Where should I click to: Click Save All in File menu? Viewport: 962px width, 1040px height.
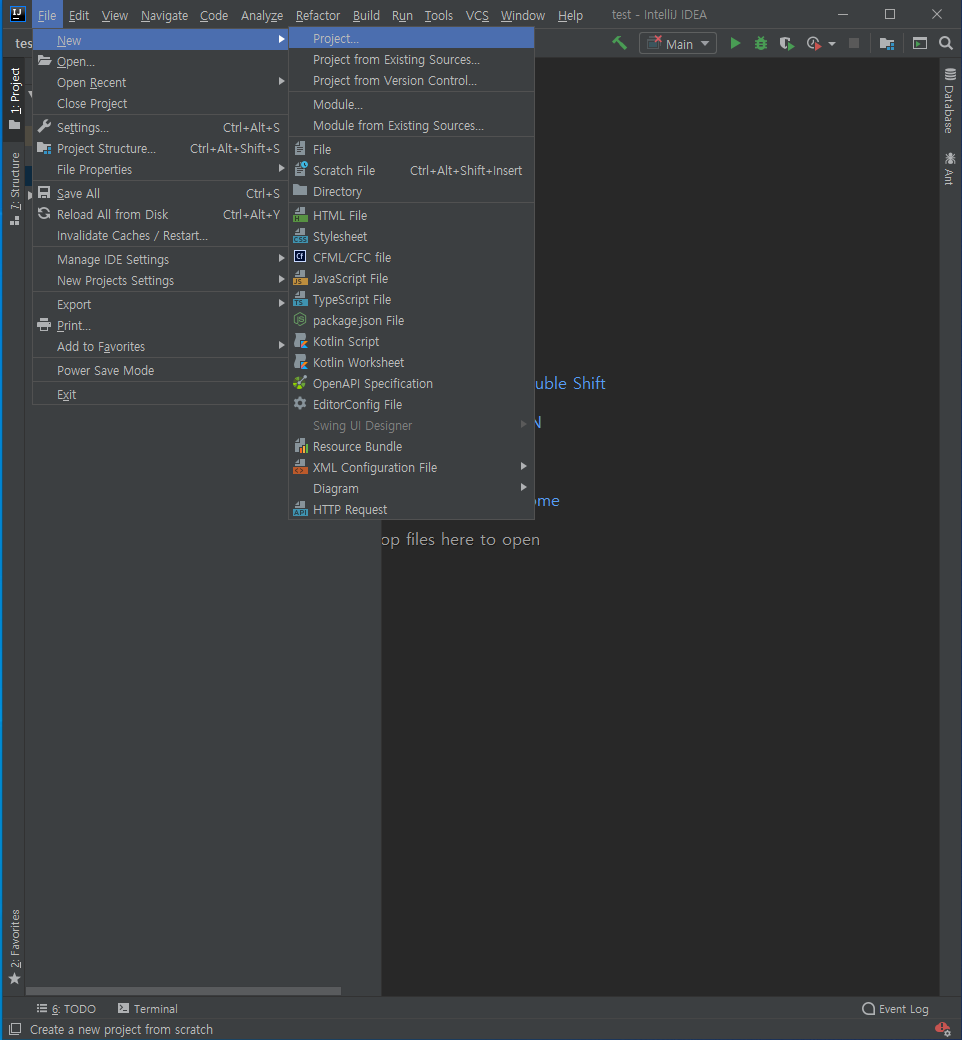click(x=161, y=193)
